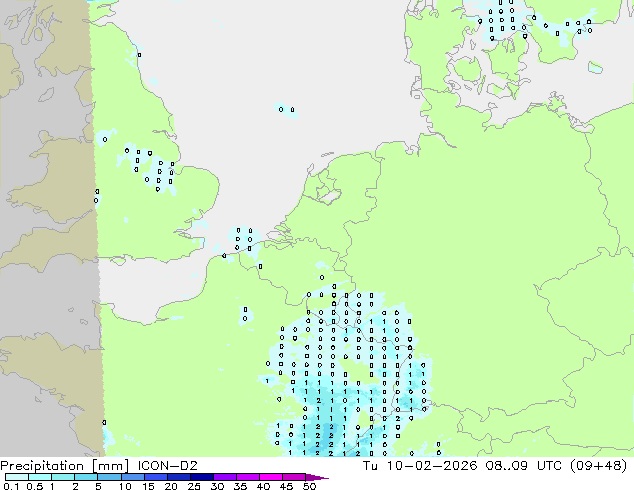Click the '08..09 UTC' time range
The height and width of the screenshot is (490, 634).
coord(524,466)
